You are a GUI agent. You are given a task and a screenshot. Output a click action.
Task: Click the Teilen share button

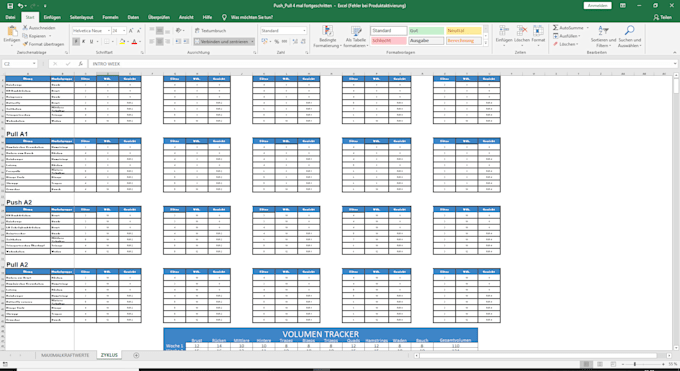(x=663, y=17)
